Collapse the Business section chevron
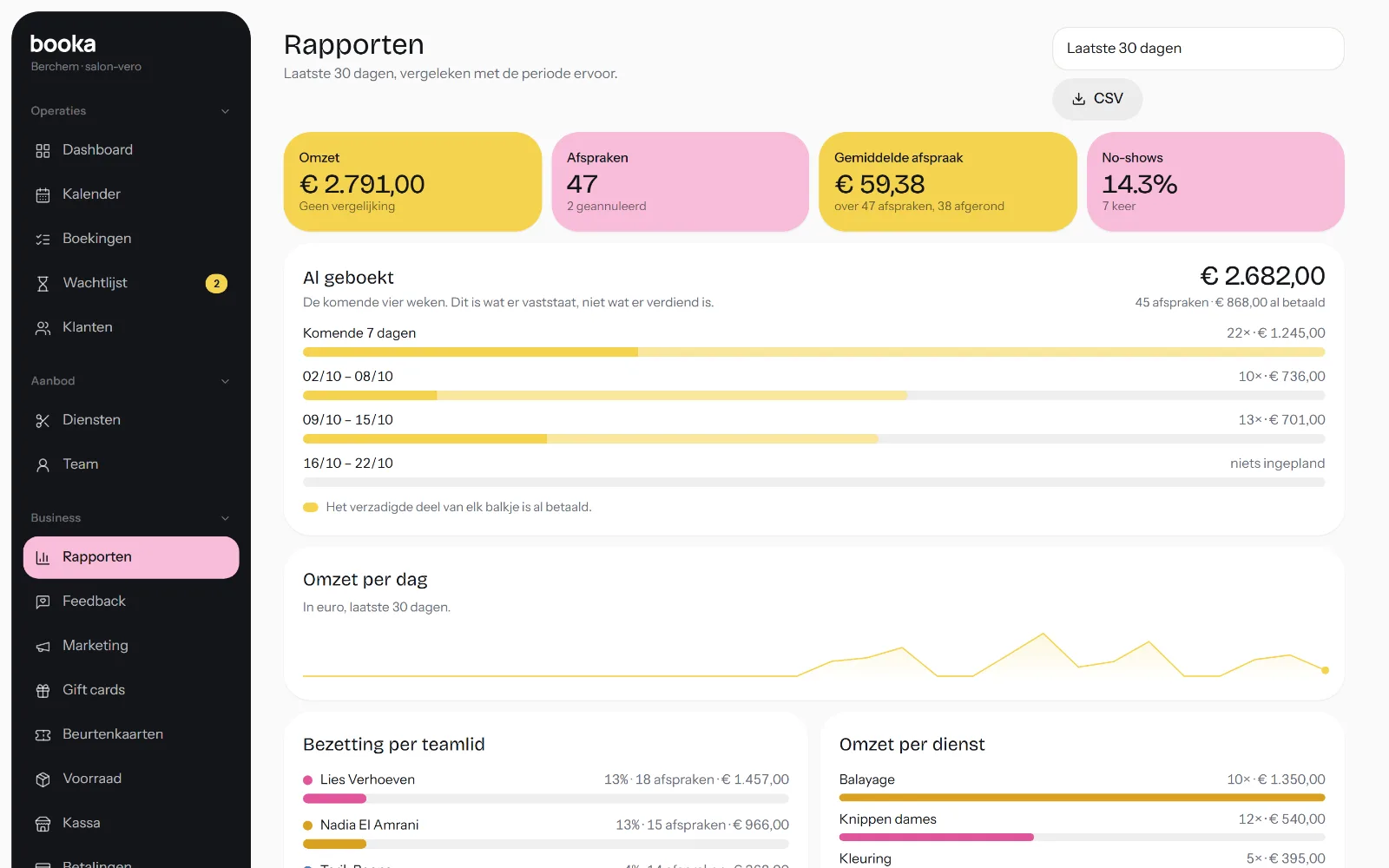Image resolution: width=1389 pixels, height=868 pixels. point(225,518)
